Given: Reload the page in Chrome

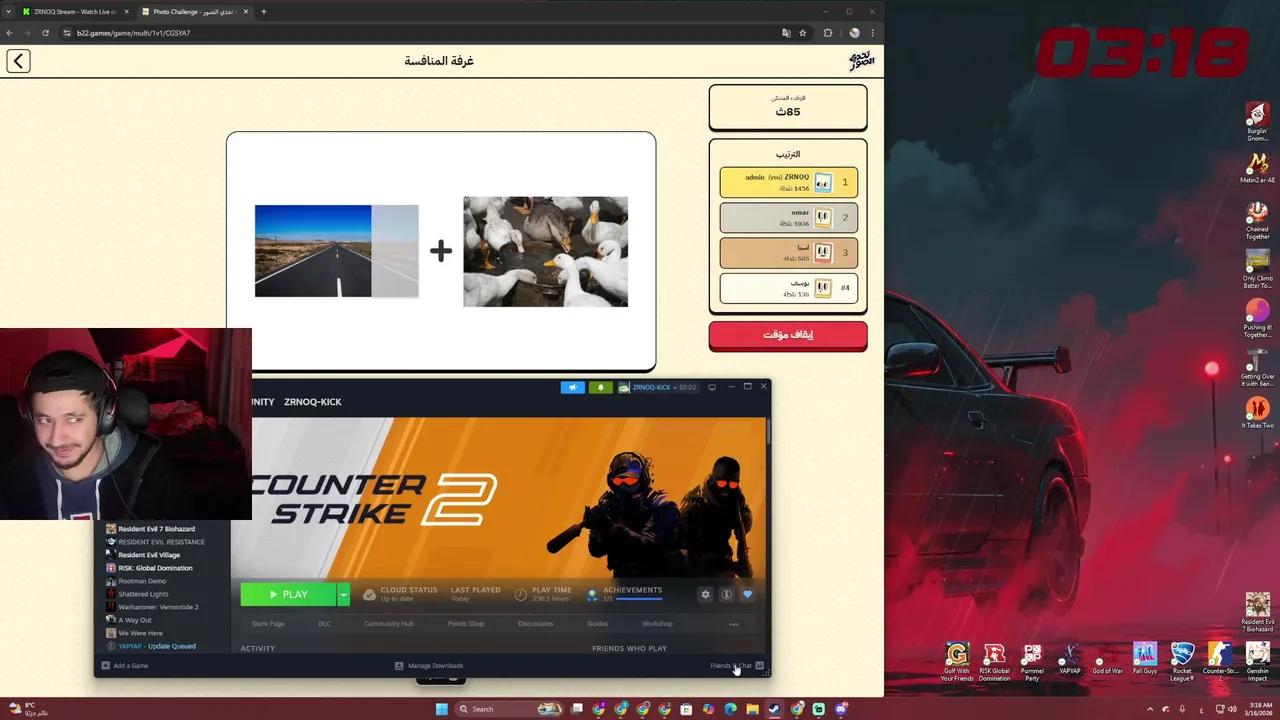Looking at the screenshot, I should [x=45, y=33].
